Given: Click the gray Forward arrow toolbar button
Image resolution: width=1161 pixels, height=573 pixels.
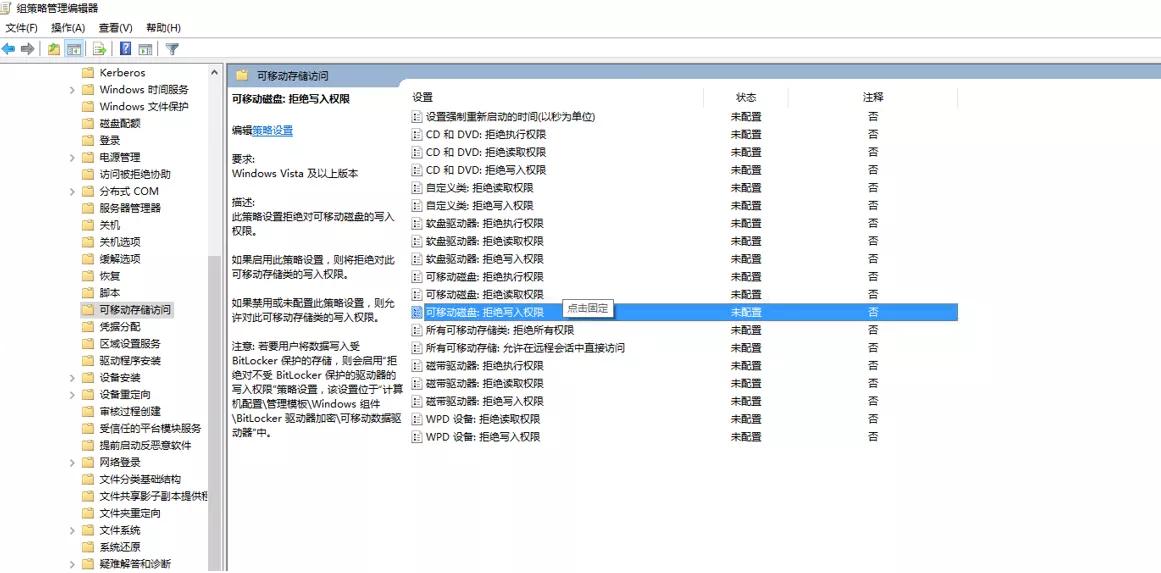Looking at the screenshot, I should click(28, 50).
